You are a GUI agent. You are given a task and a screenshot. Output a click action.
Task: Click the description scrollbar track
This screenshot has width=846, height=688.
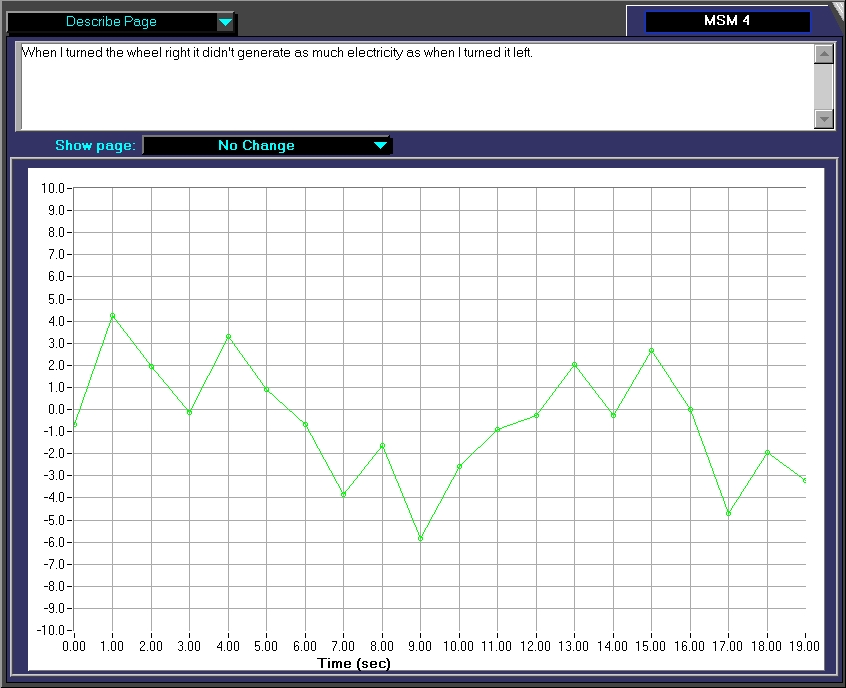pyautogui.click(x=824, y=87)
